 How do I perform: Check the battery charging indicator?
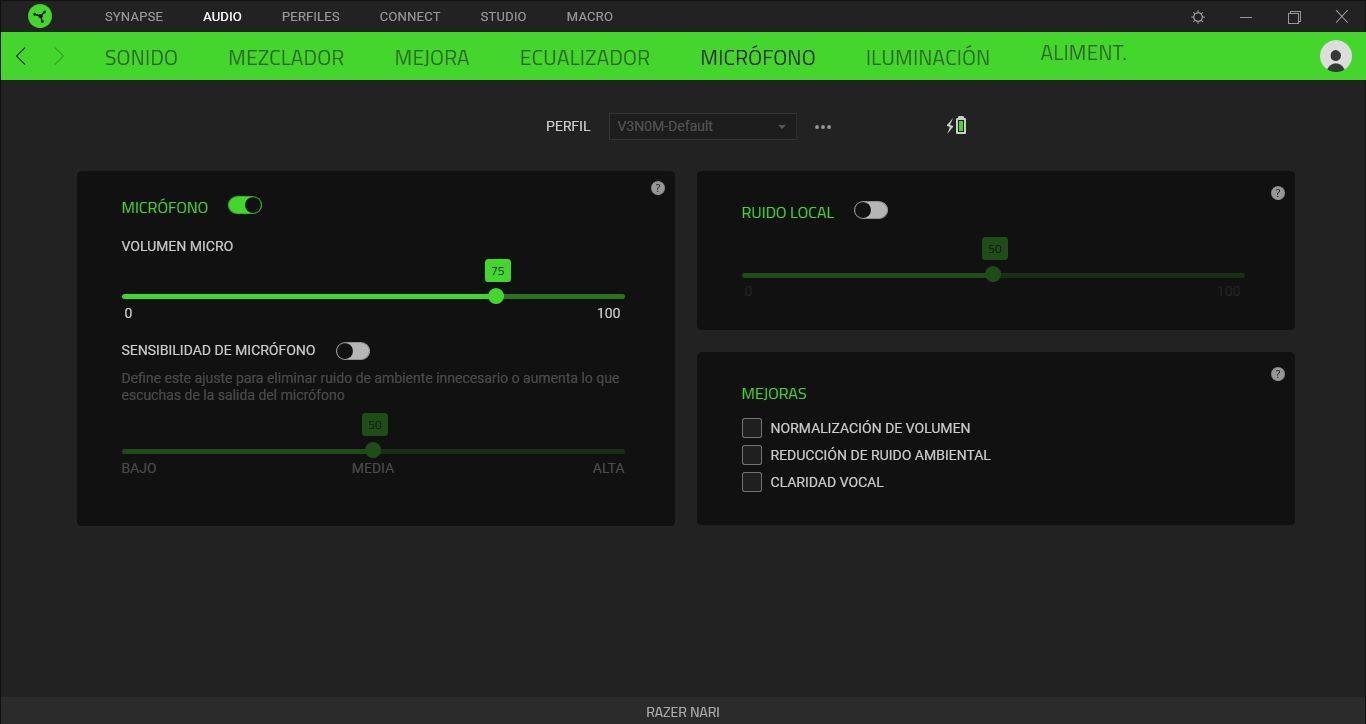point(957,125)
